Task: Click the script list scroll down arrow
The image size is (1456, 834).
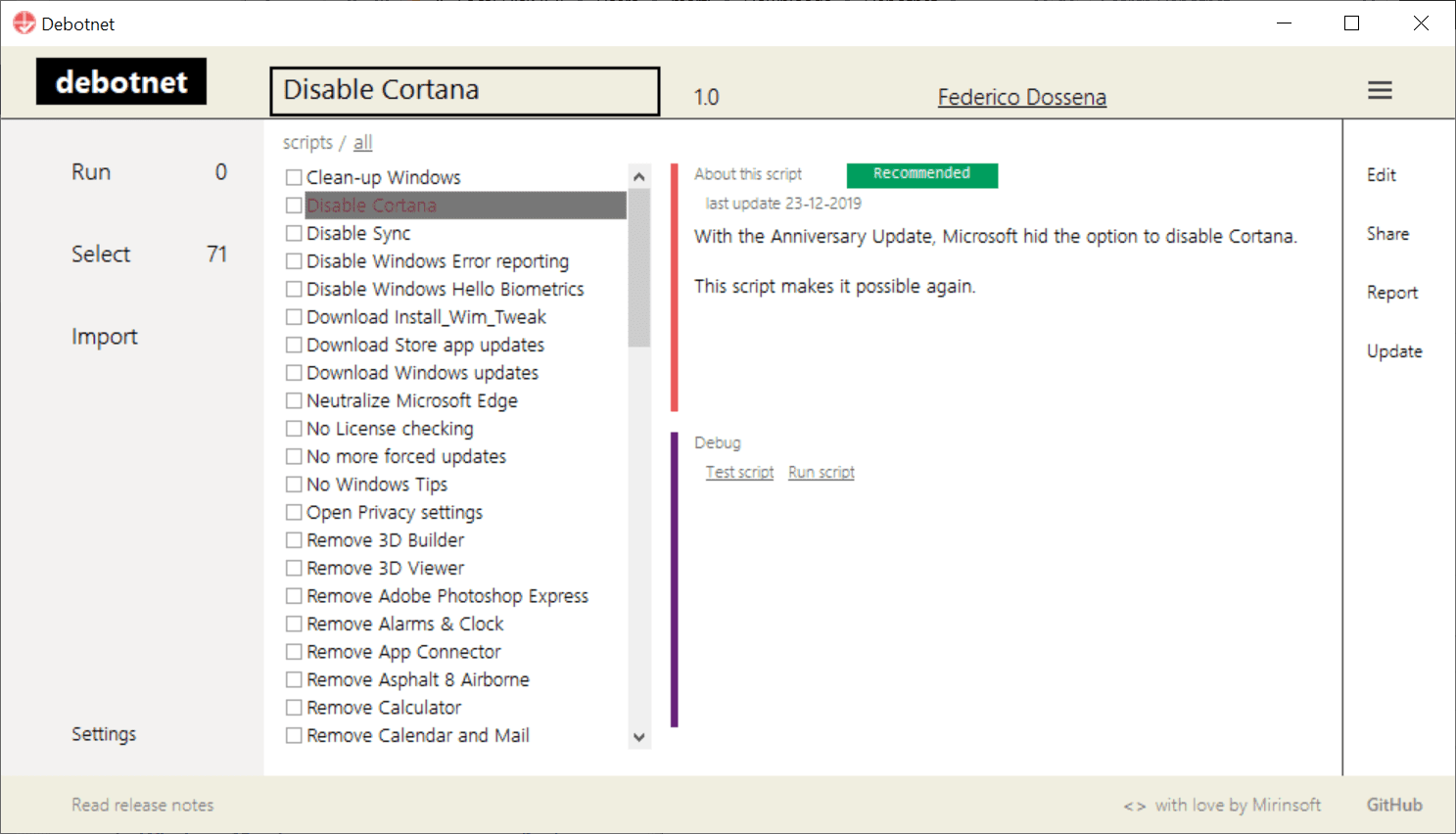Action: [639, 737]
